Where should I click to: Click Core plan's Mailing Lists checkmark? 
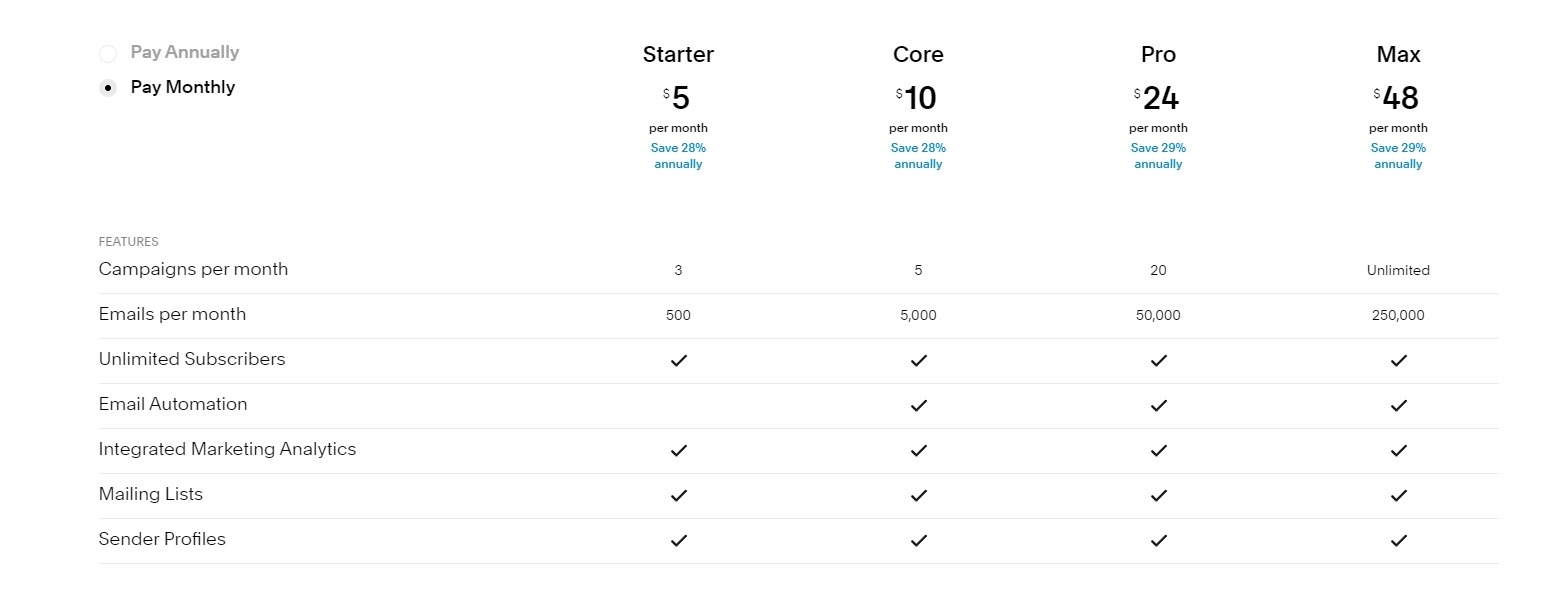coord(919,495)
